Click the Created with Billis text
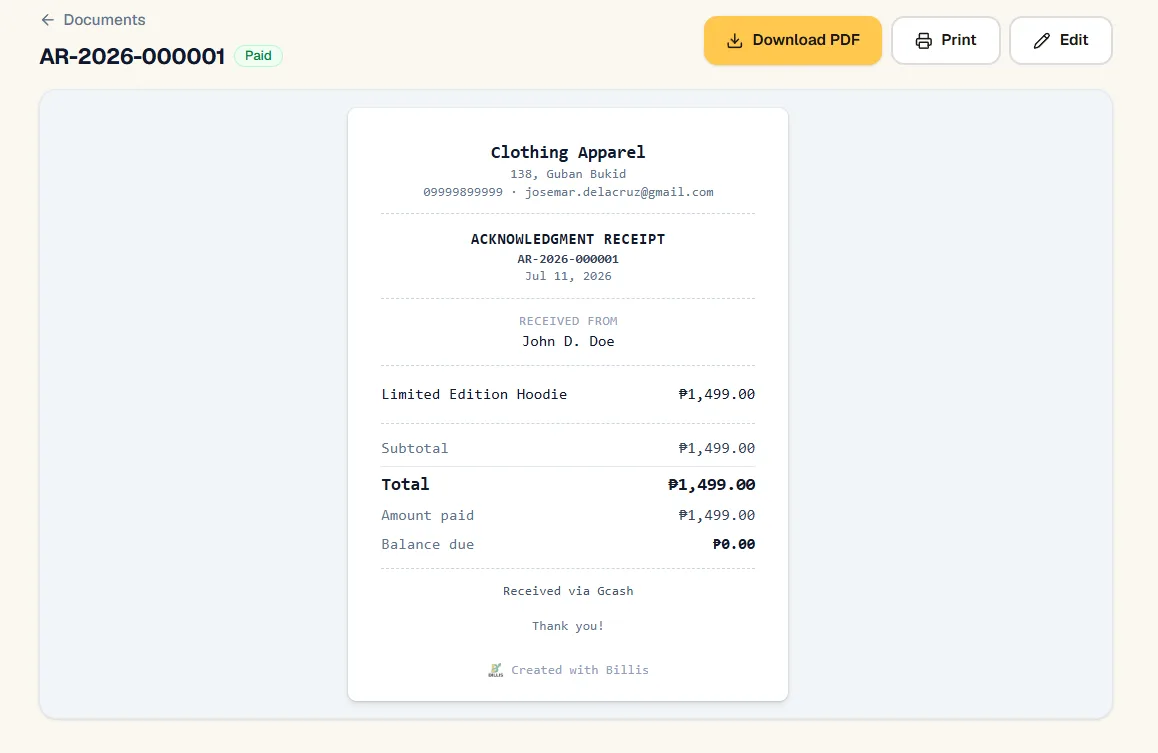The image size is (1158, 753). tap(580, 670)
